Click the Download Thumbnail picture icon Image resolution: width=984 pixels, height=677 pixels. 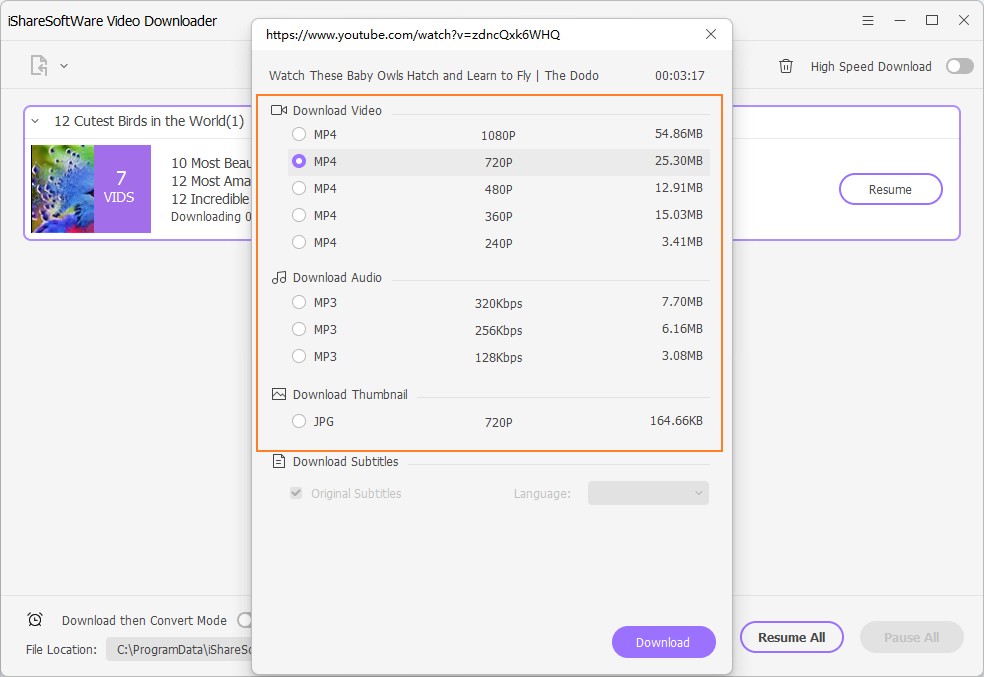pos(279,394)
